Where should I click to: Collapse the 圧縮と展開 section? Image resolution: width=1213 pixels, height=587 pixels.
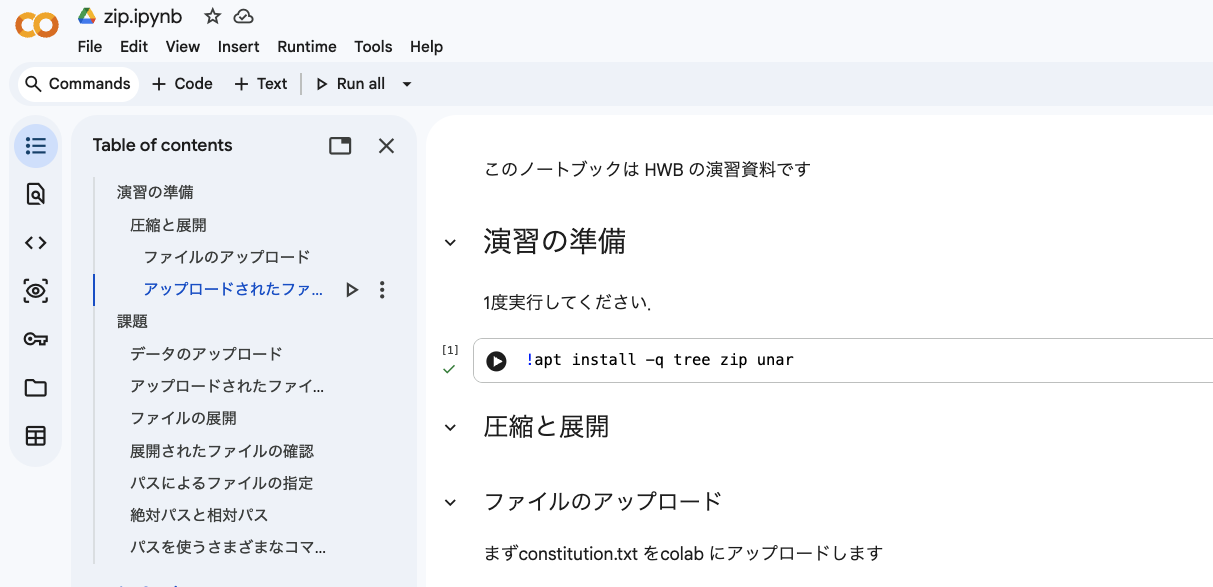click(450, 427)
